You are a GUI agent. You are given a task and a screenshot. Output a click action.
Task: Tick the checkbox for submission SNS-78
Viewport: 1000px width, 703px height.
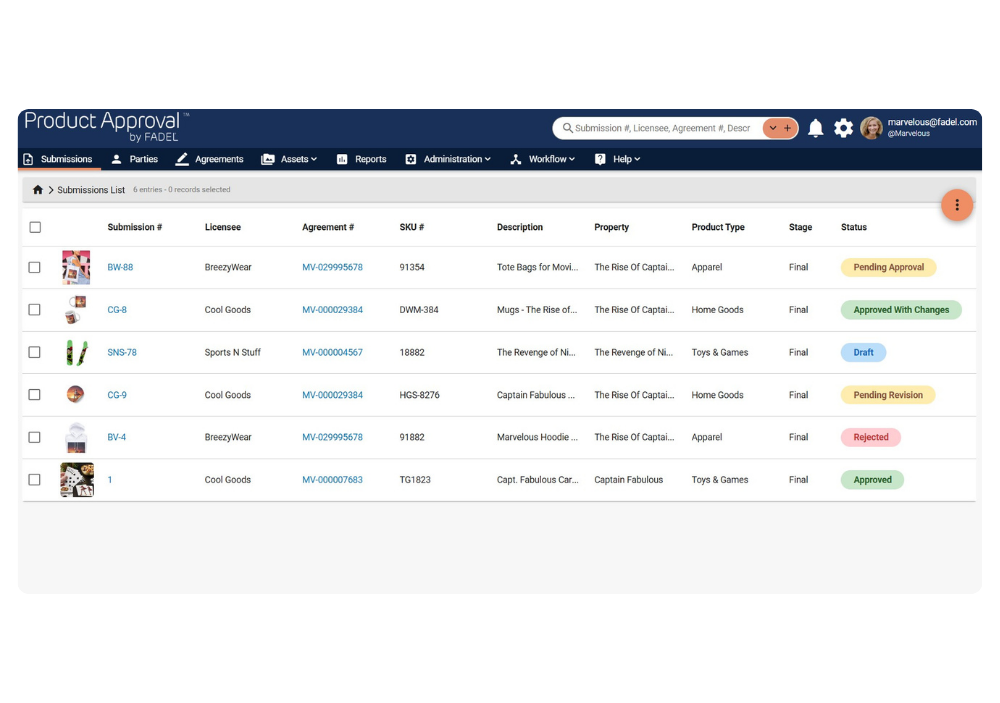pyautogui.click(x=35, y=353)
